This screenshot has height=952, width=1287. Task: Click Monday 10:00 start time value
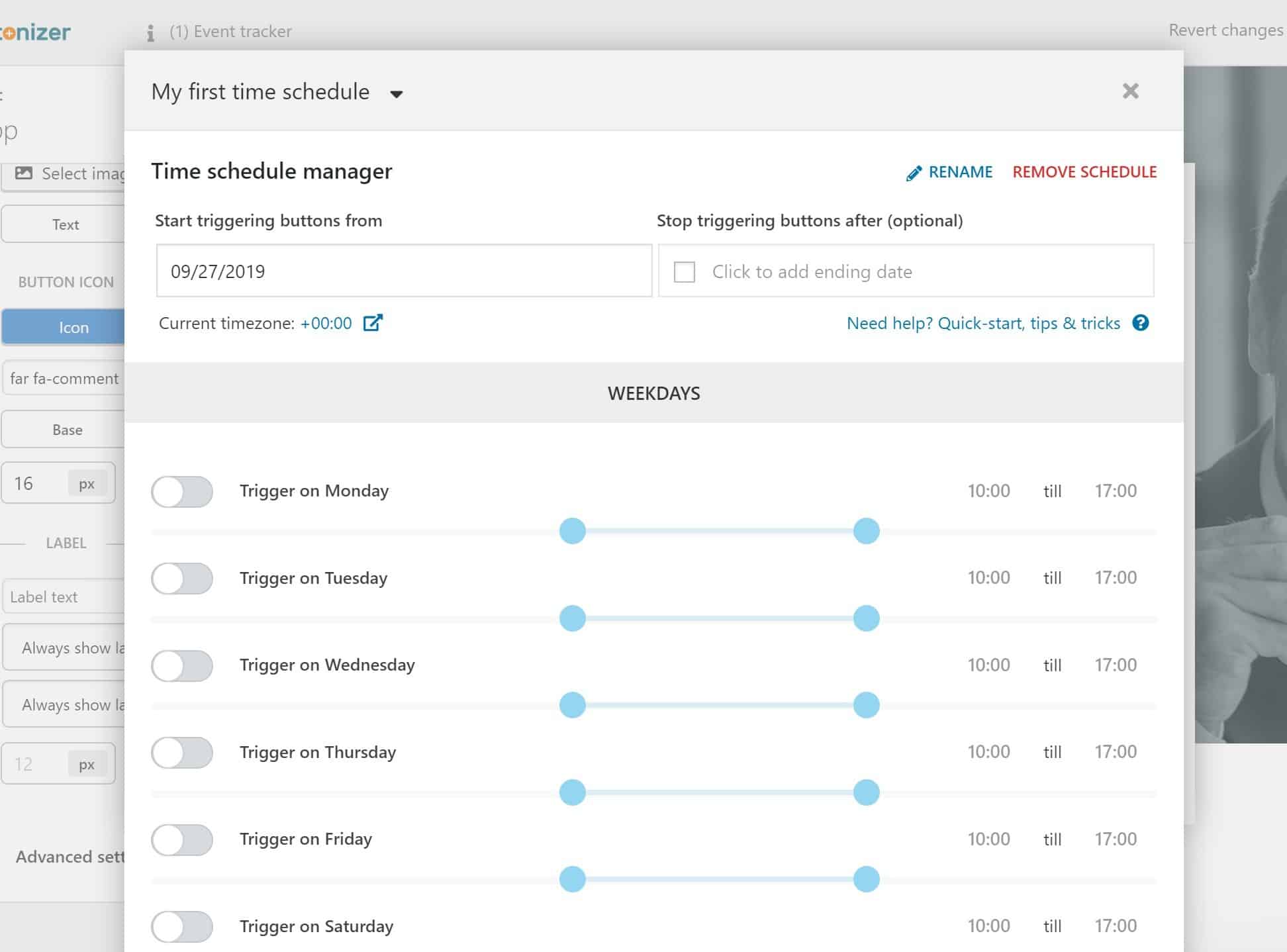click(988, 491)
